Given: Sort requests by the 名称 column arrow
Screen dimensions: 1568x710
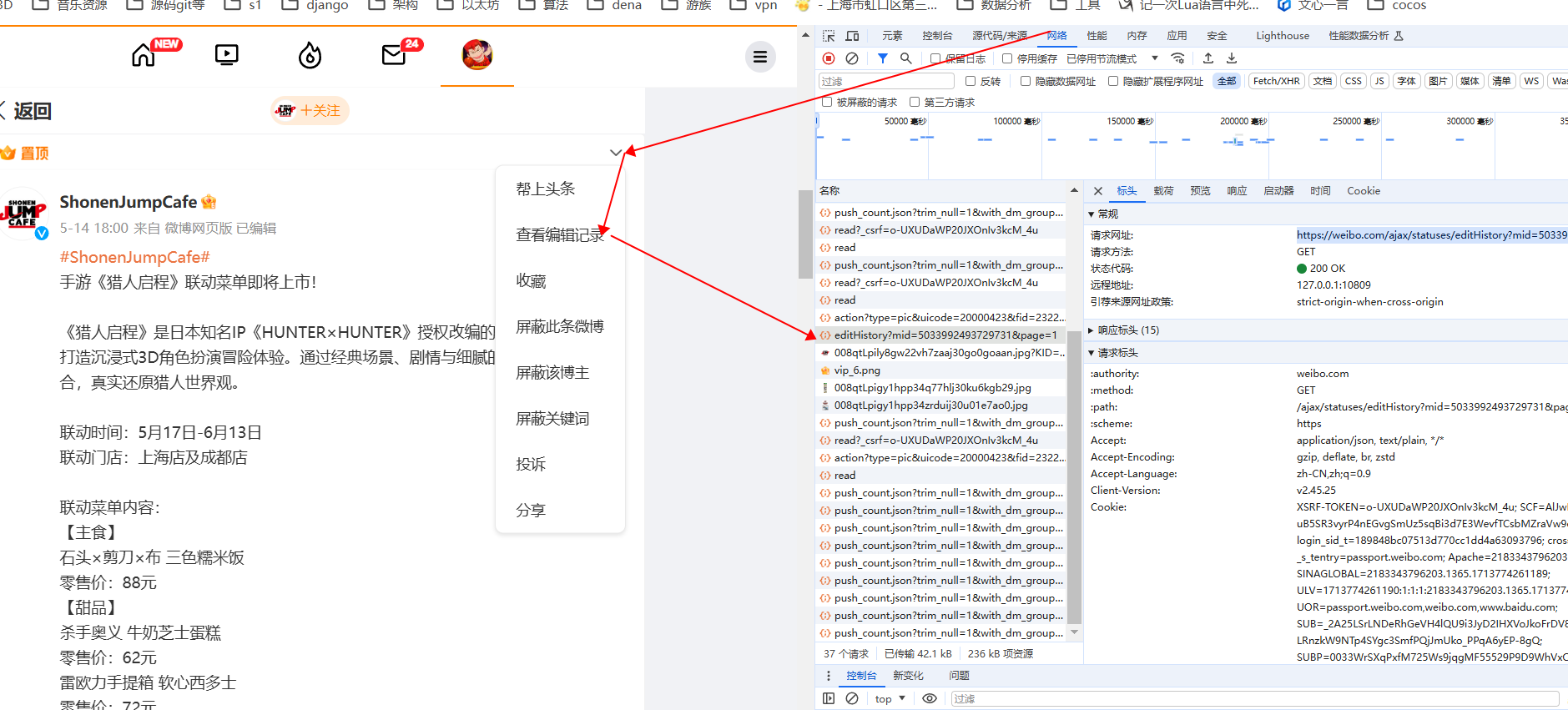Looking at the screenshot, I should coord(1074,191).
